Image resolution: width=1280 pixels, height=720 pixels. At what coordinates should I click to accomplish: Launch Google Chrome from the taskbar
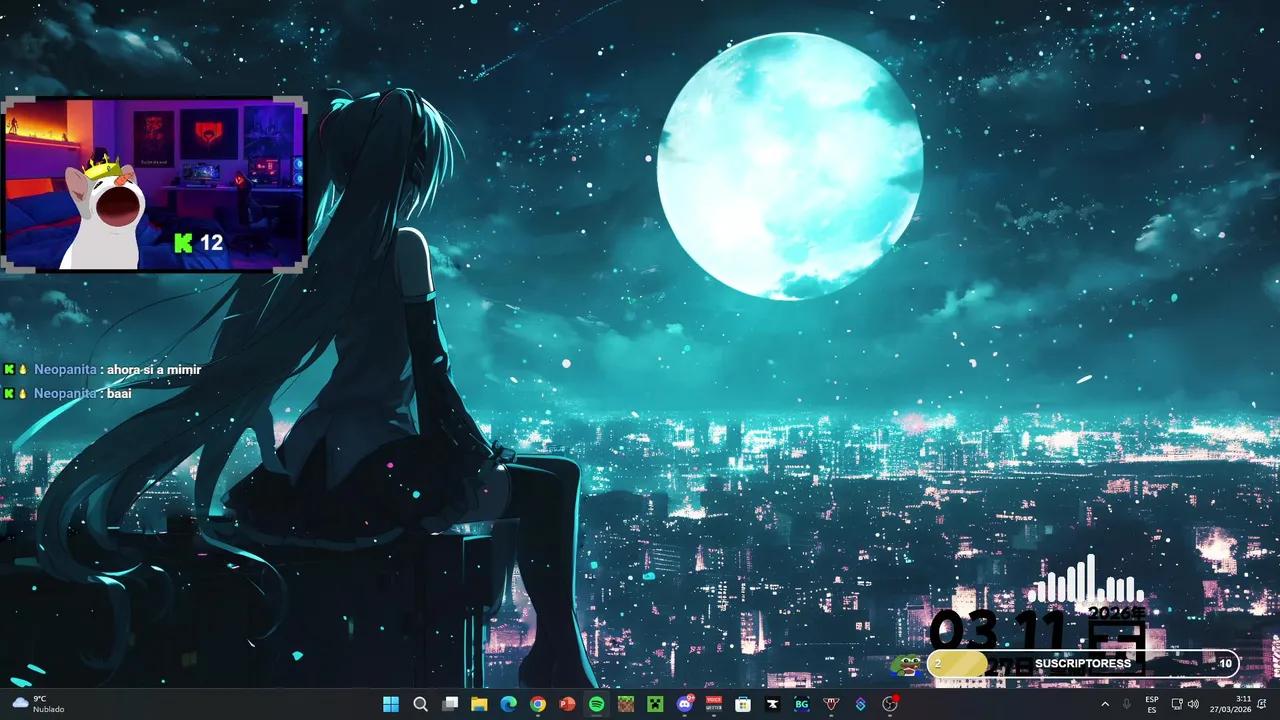(x=538, y=704)
